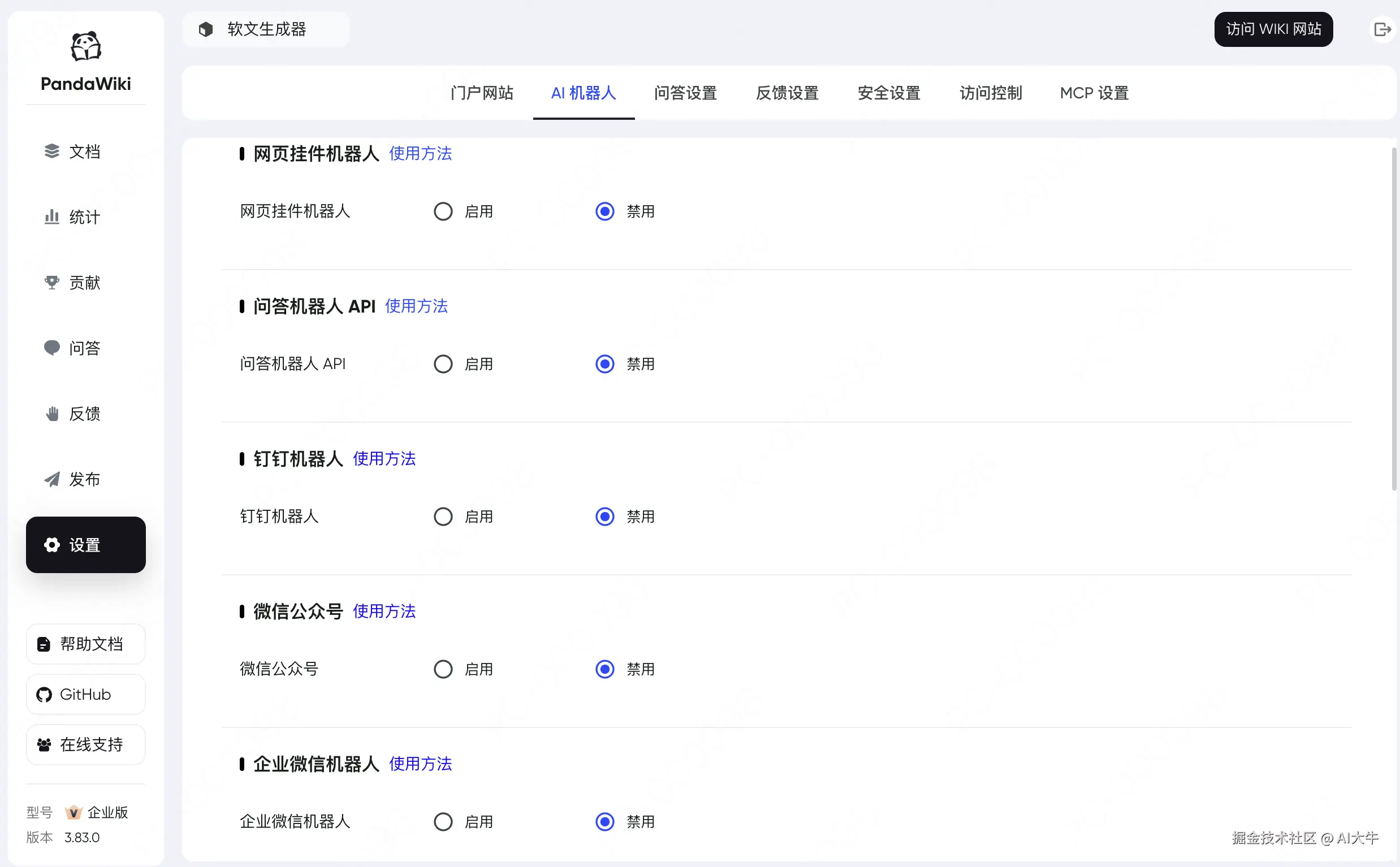Open the 问答 chat bubble icon
The height and width of the screenshot is (867, 1400).
(51, 348)
